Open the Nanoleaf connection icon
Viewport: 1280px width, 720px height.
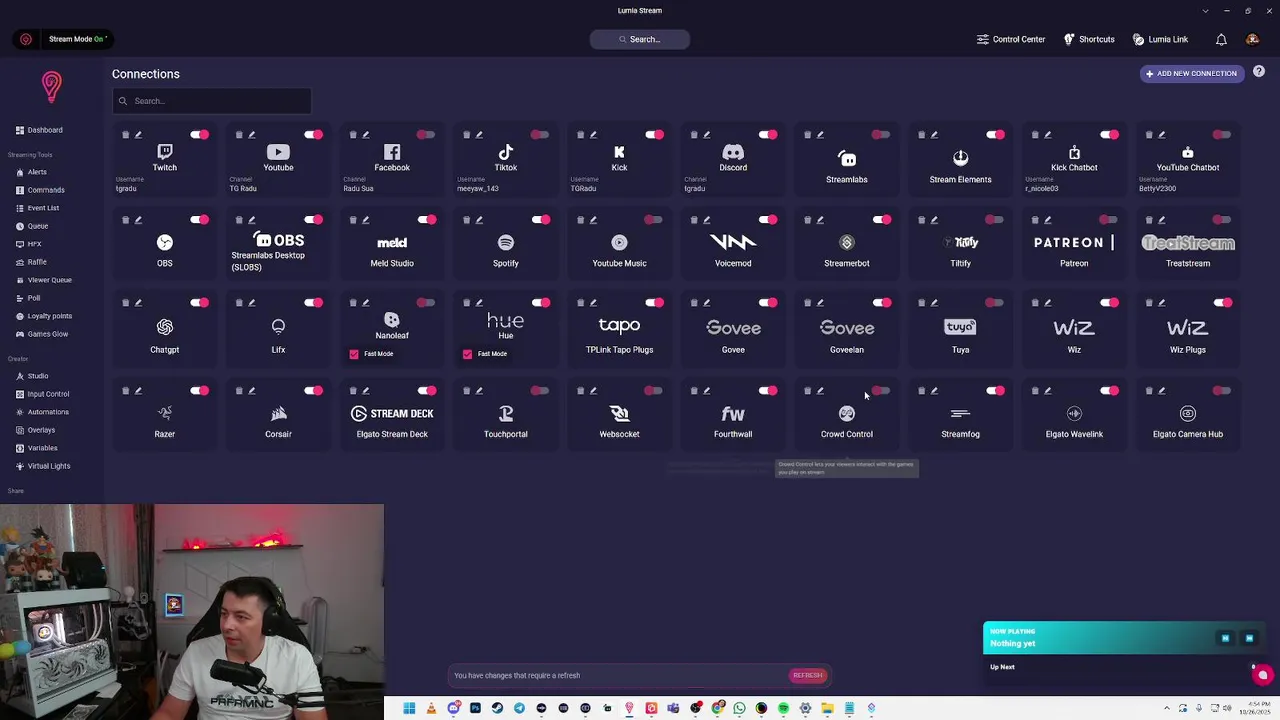pyautogui.click(x=392, y=320)
